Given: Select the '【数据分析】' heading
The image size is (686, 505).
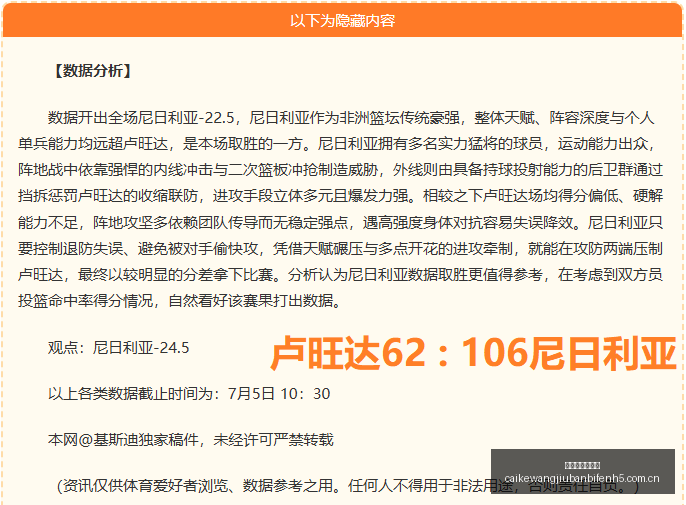Looking at the screenshot, I should [x=92, y=71].
